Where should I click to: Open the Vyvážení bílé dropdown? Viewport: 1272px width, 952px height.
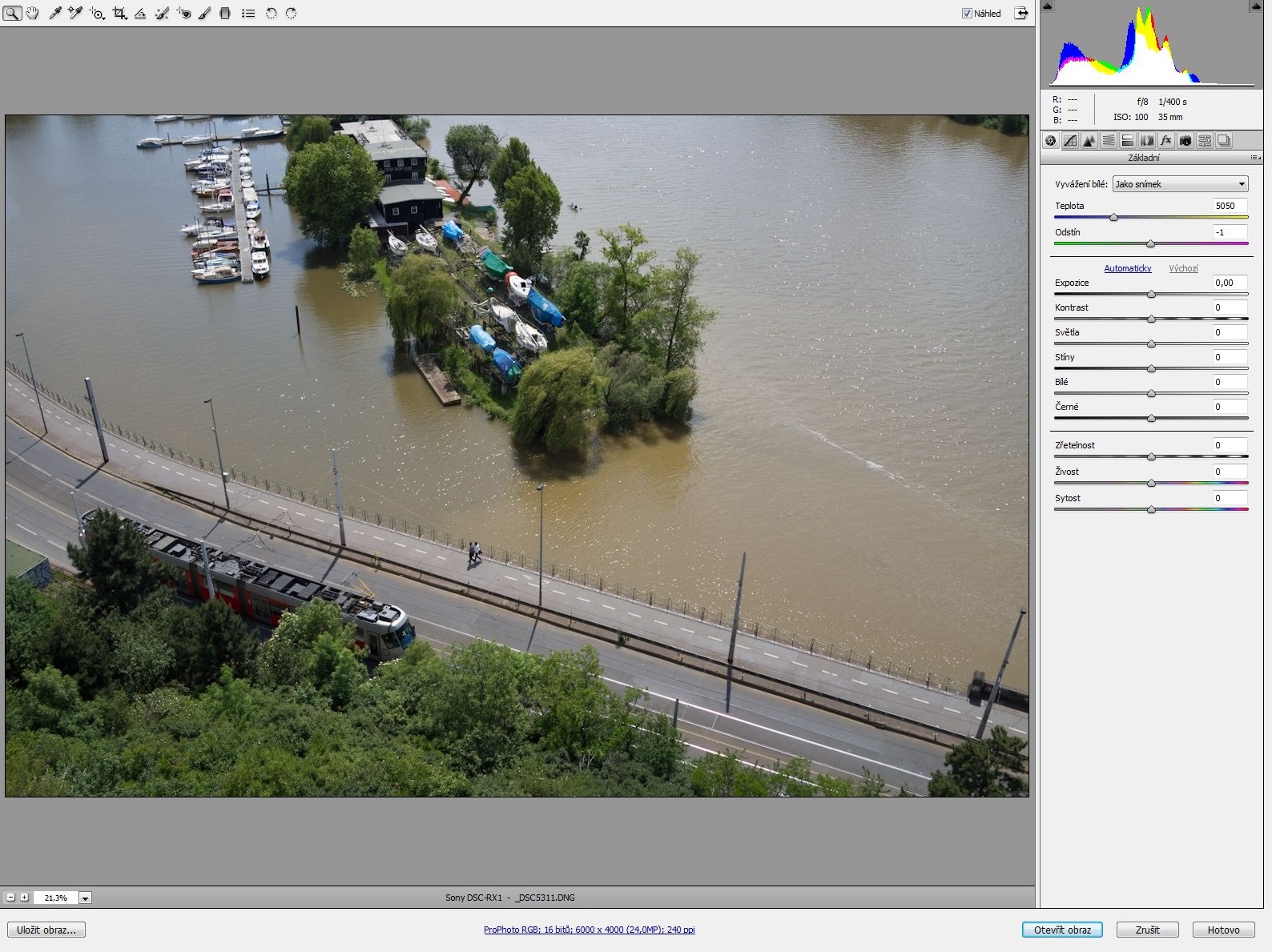[1180, 184]
